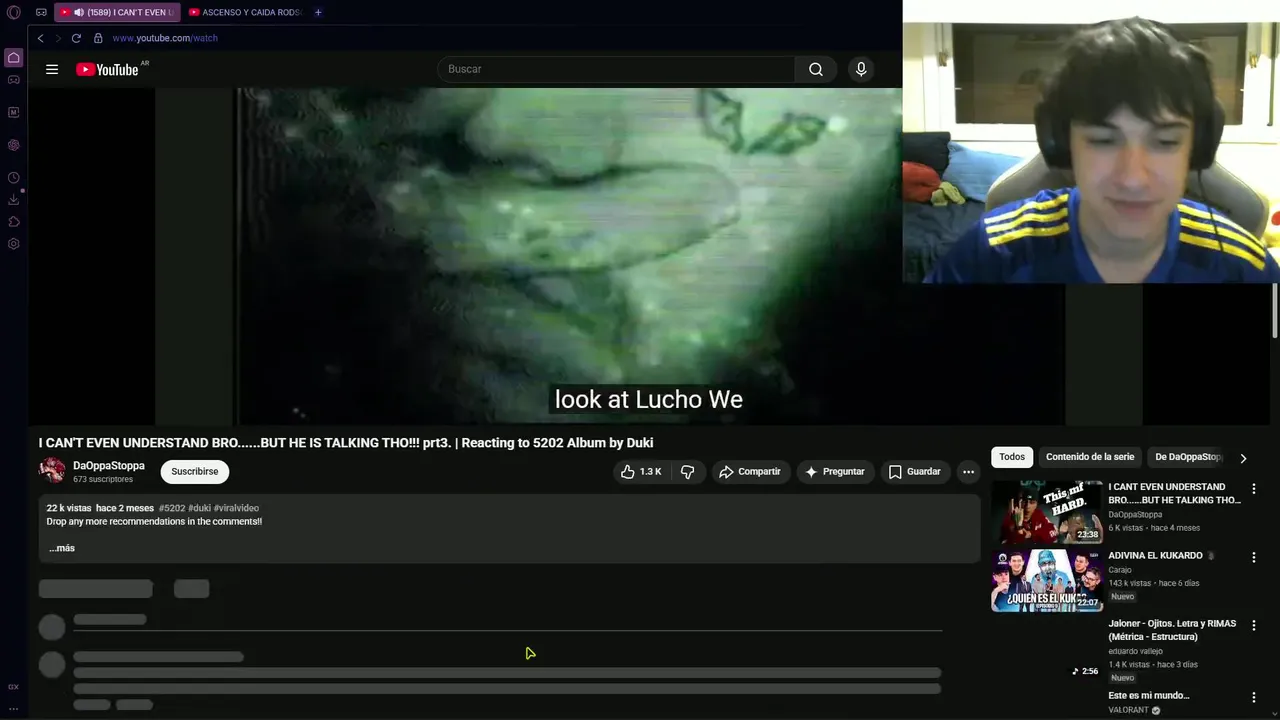Start voice search with microphone

pyautogui.click(x=861, y=69)
